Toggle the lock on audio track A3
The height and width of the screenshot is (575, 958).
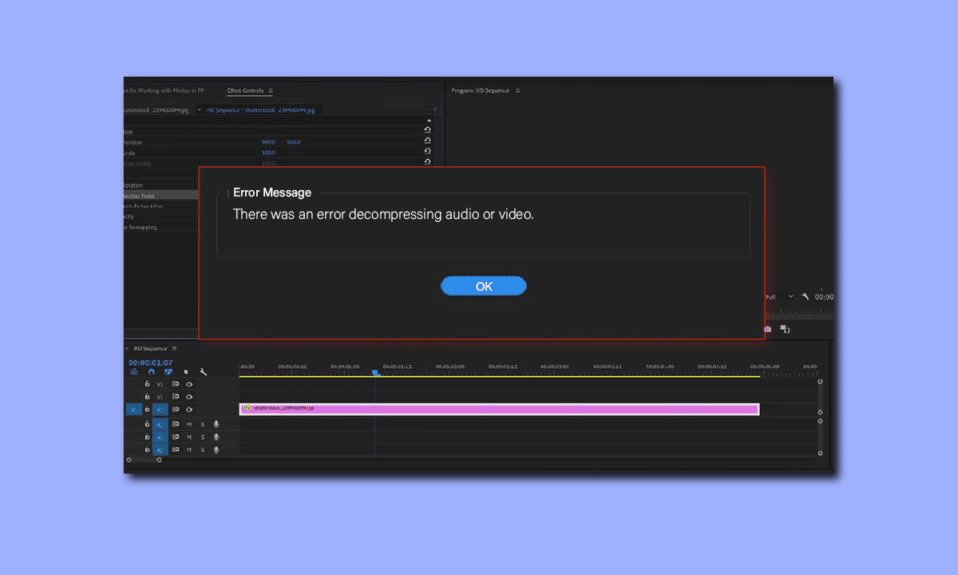tap(147, 450)
